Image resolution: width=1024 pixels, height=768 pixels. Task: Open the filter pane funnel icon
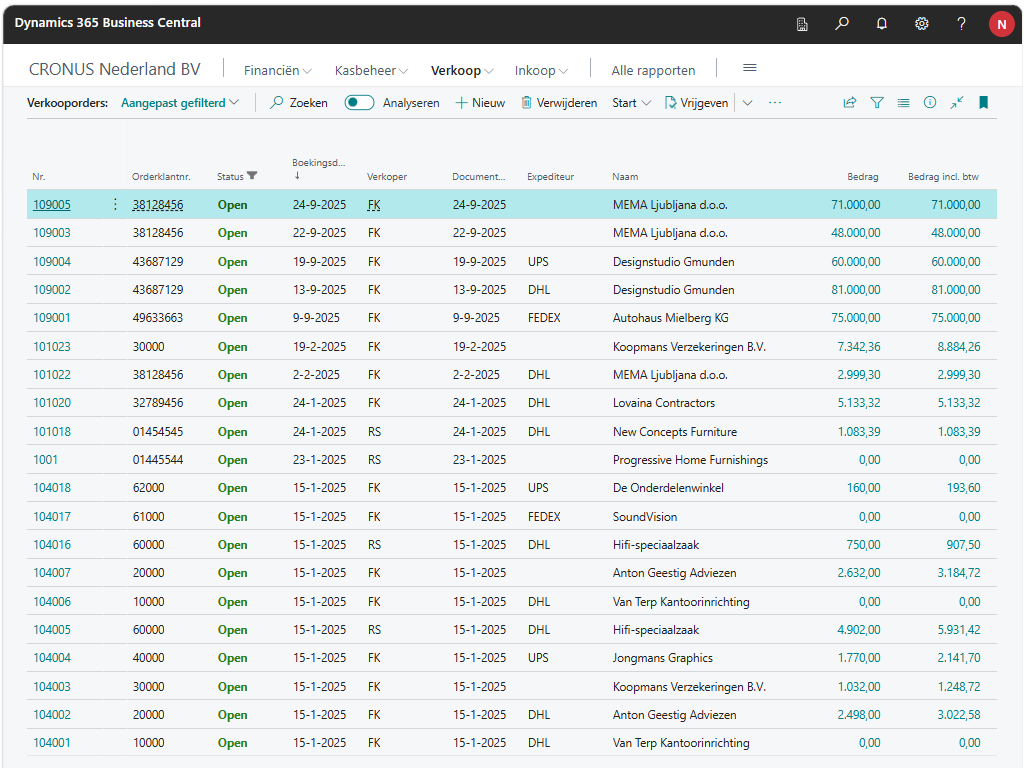tap(877, 102)
